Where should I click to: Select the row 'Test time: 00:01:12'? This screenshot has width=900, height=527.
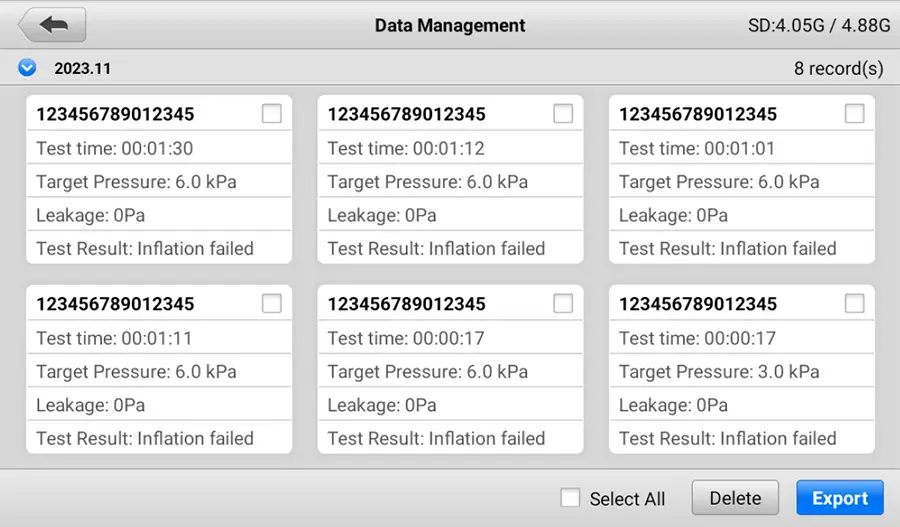coord(451,148)
